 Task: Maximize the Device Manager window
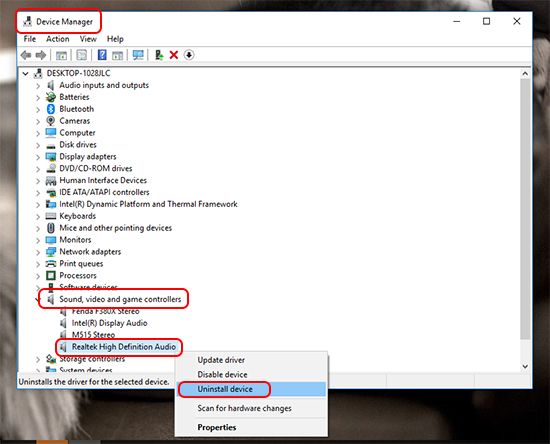click(x=486, y=21)
